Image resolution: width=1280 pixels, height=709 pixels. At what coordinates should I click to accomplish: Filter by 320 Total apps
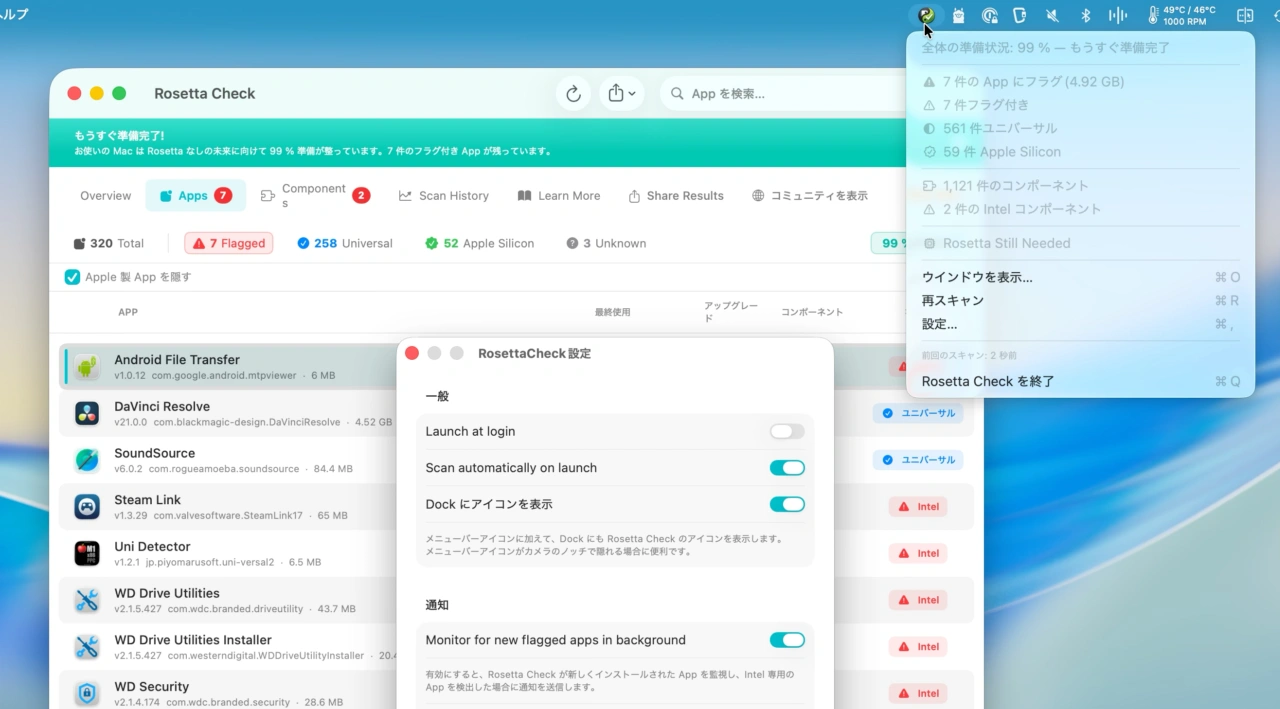[x=108, y=243]
